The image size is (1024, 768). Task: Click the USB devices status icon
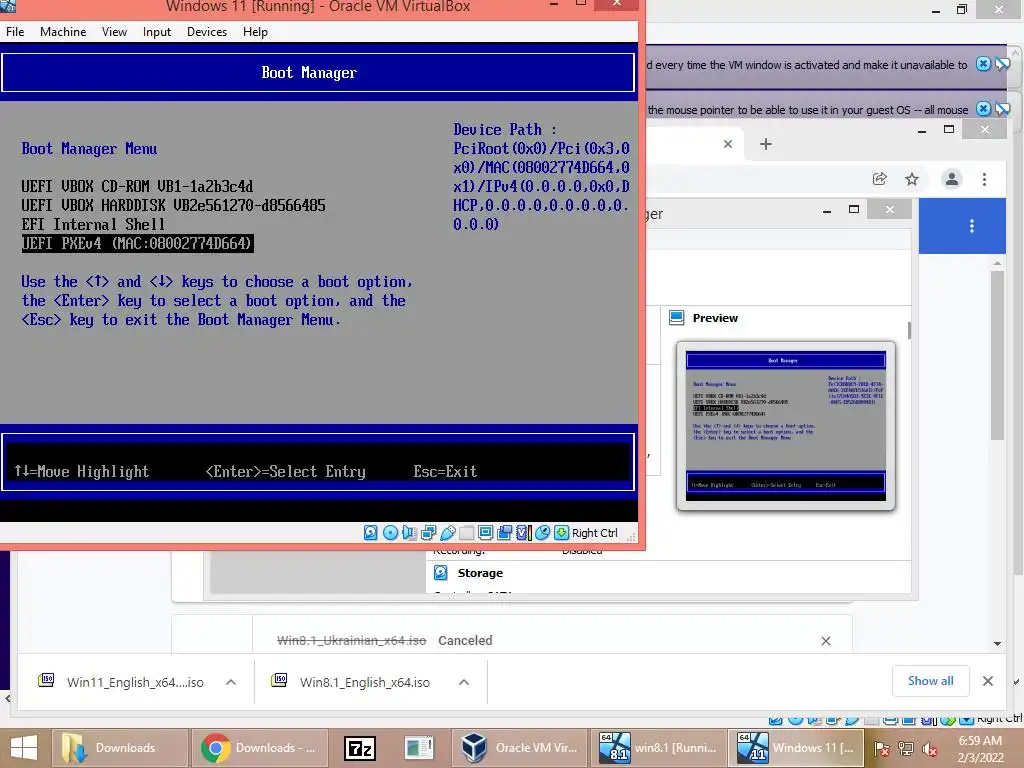[x=448, y=533]
